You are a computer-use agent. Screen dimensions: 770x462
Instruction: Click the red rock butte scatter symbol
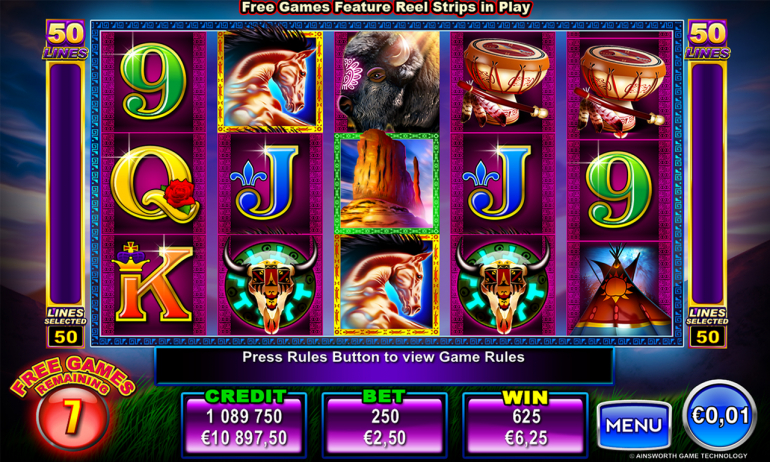(x=387, y=183)
